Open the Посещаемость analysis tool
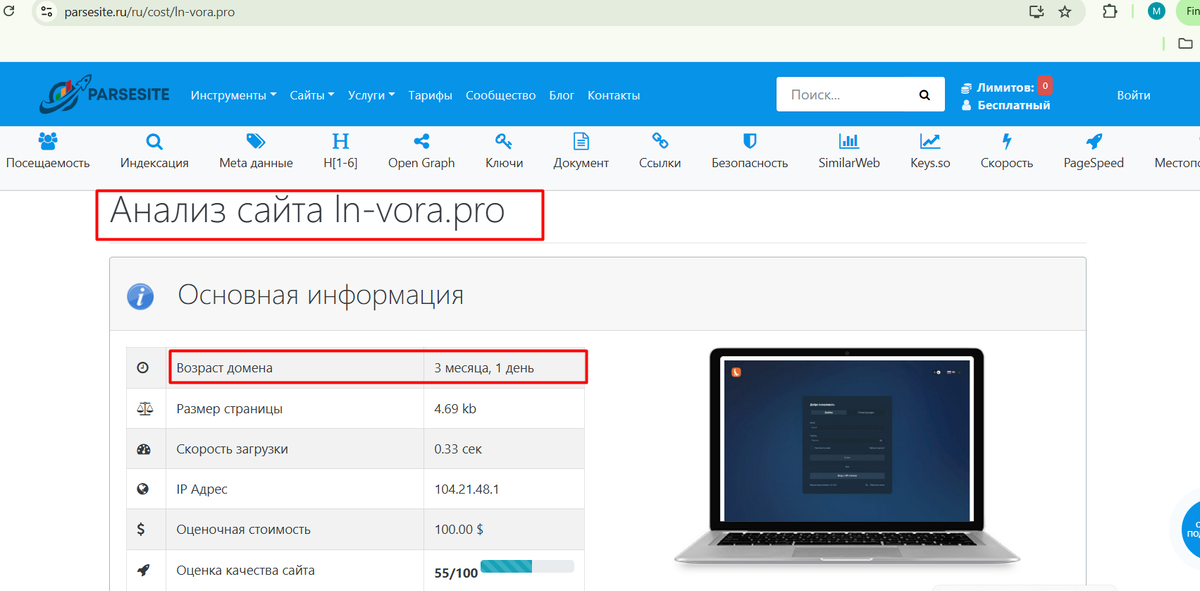Image resolution: width=1200 pixels, height=591 pixels. click(47, 150)
